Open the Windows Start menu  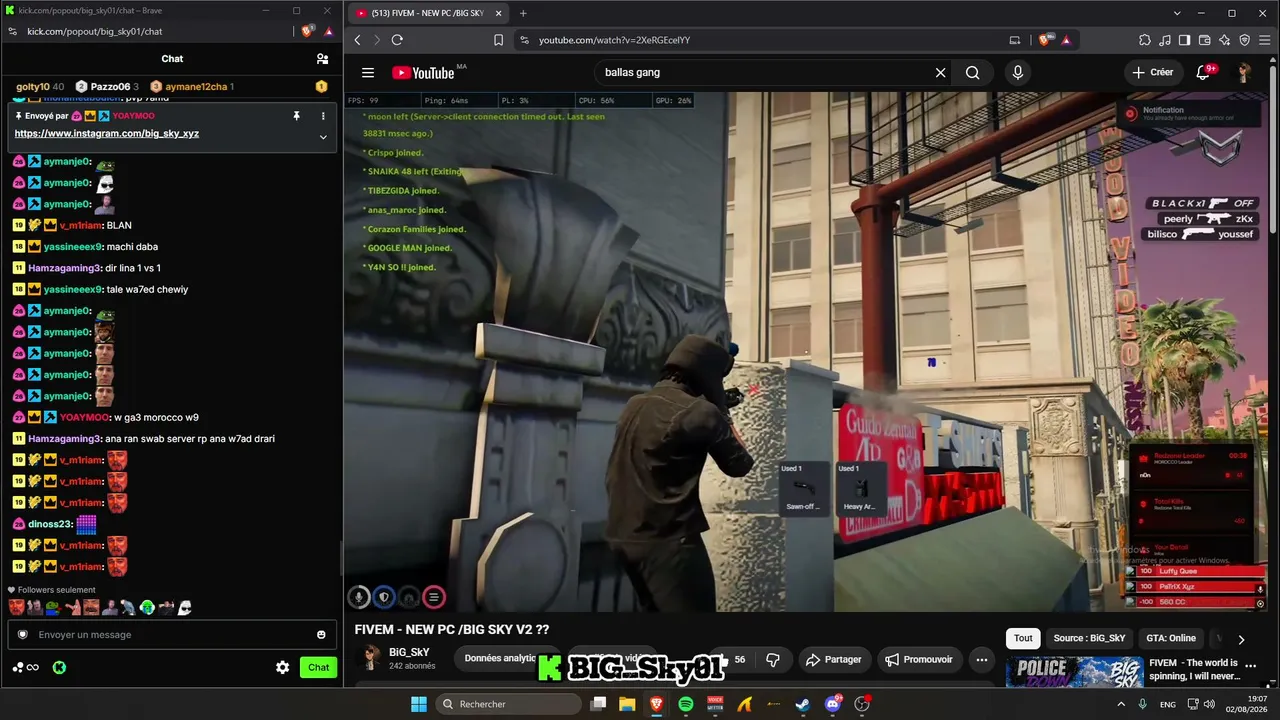pos(418,704)
